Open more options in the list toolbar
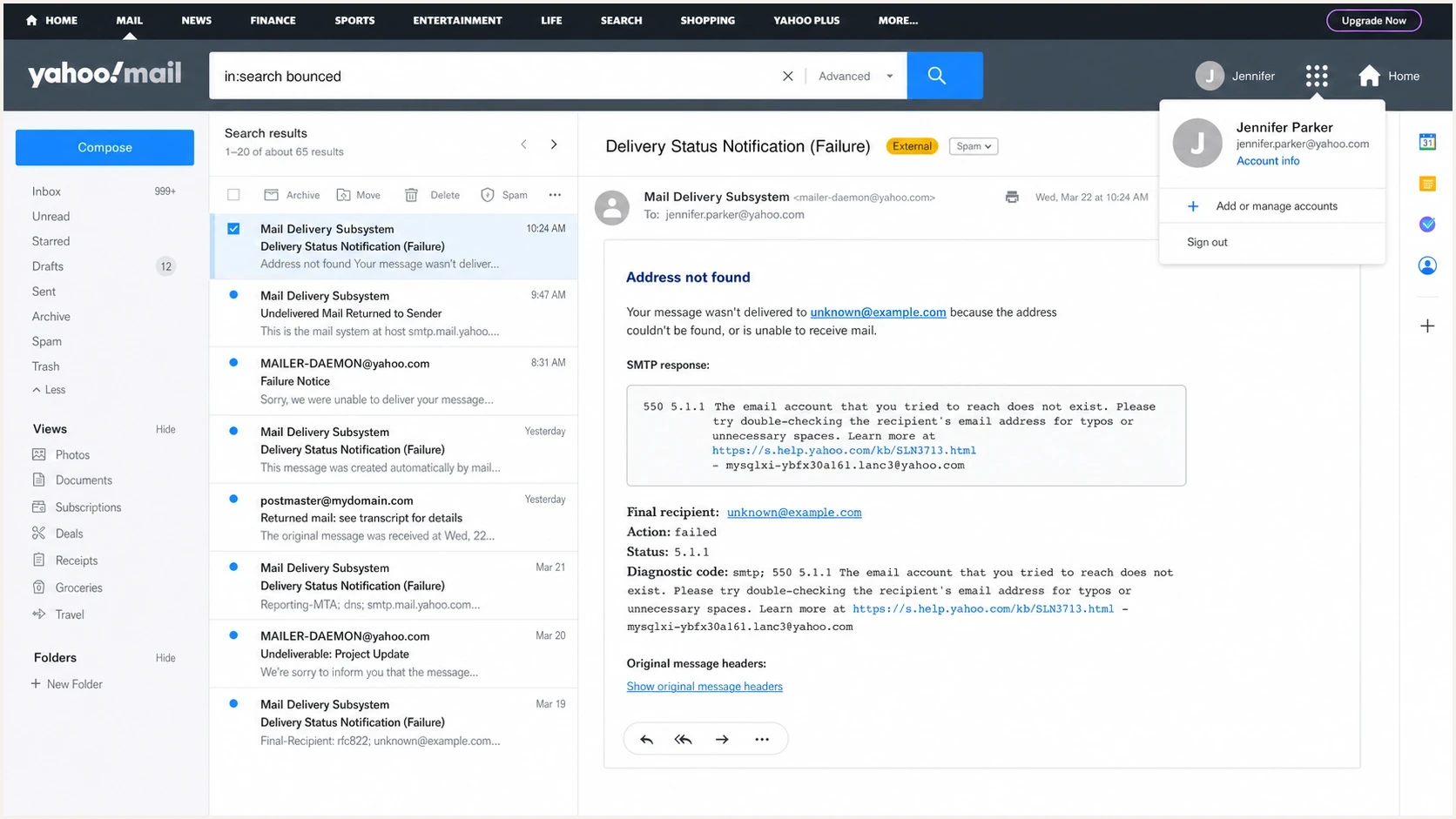 [x=555, y=195]
